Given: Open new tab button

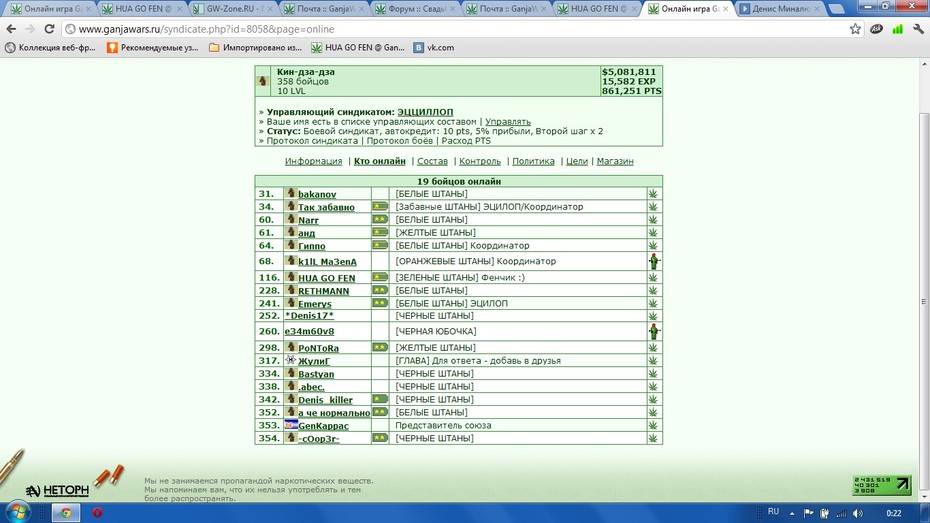Looking at the screenshot, I should pyautogui.click(x=836, y=9).
